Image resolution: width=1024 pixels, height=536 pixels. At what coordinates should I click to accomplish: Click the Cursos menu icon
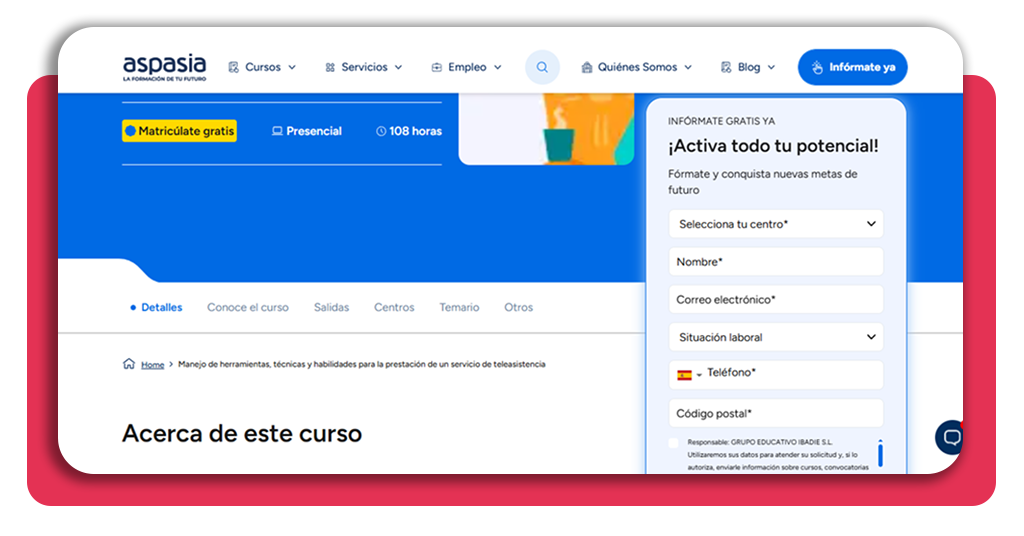coord(233,67)
